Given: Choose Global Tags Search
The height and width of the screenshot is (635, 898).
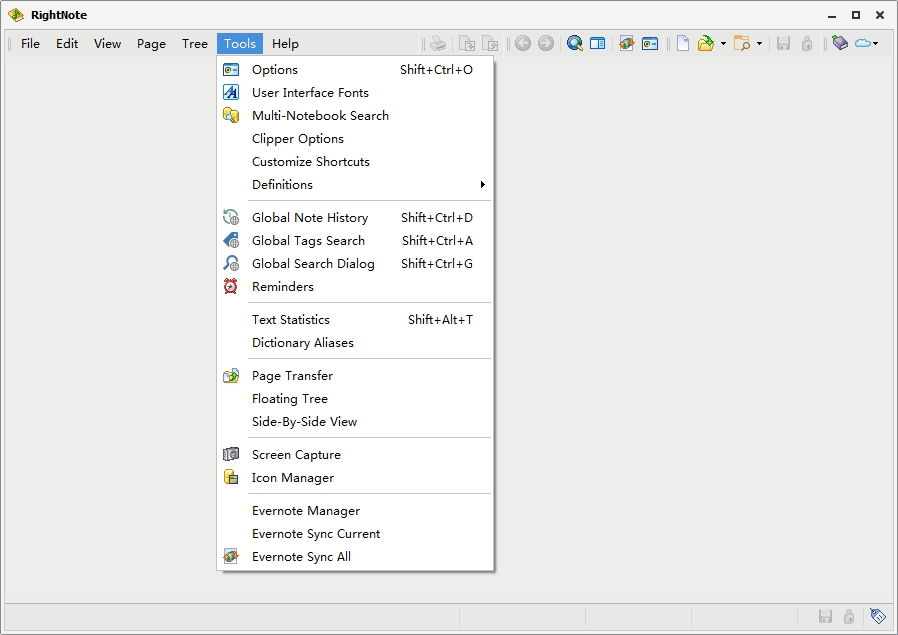Looking at the screenshot, I should point(355,240).
